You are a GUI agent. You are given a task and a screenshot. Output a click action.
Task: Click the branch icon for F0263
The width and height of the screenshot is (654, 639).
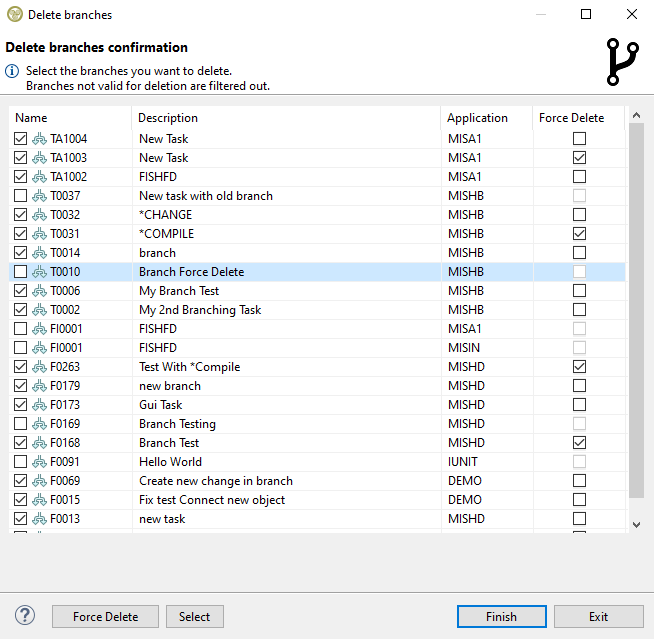coord(40,367)
